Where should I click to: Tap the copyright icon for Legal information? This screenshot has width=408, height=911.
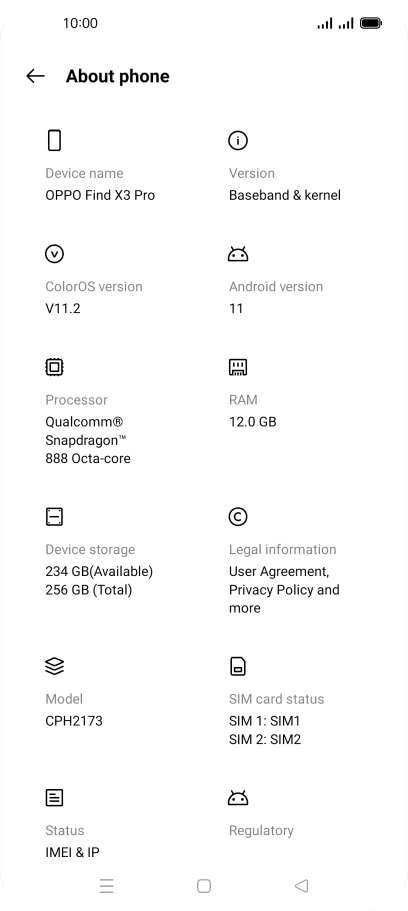pyautogui.click(x=238, y=517)
